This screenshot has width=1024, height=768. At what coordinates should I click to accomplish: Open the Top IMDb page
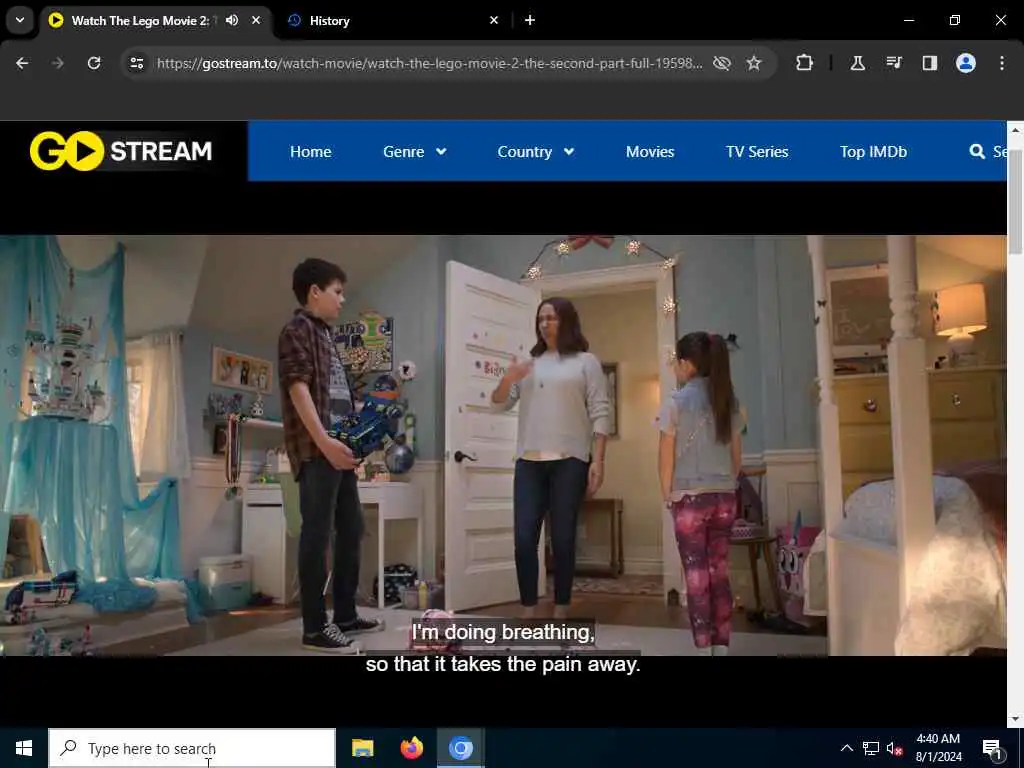pyautogui.click(x=873, y=152)
